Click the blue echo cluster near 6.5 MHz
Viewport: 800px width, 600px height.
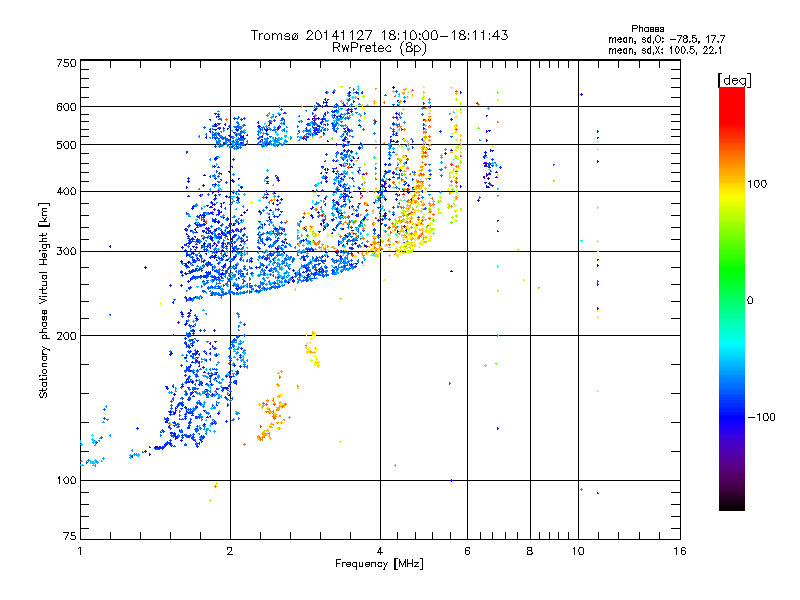pyautogui.click(x=491, y=167)
